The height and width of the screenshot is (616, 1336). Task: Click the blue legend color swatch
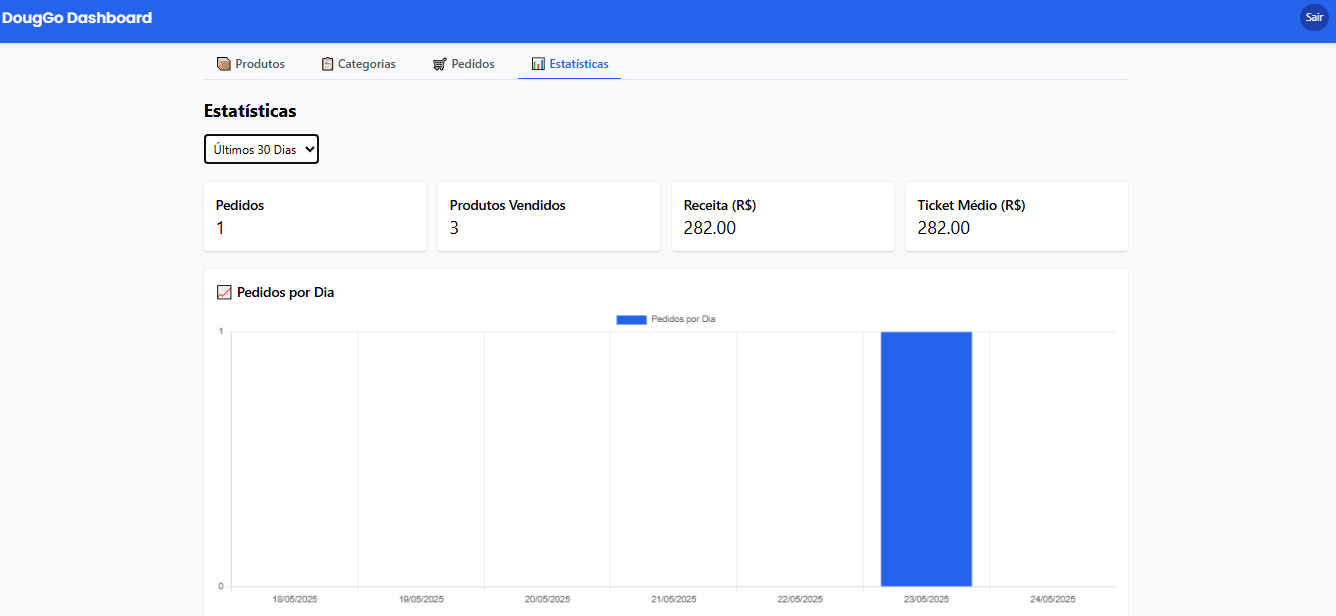tap(631, 319)
